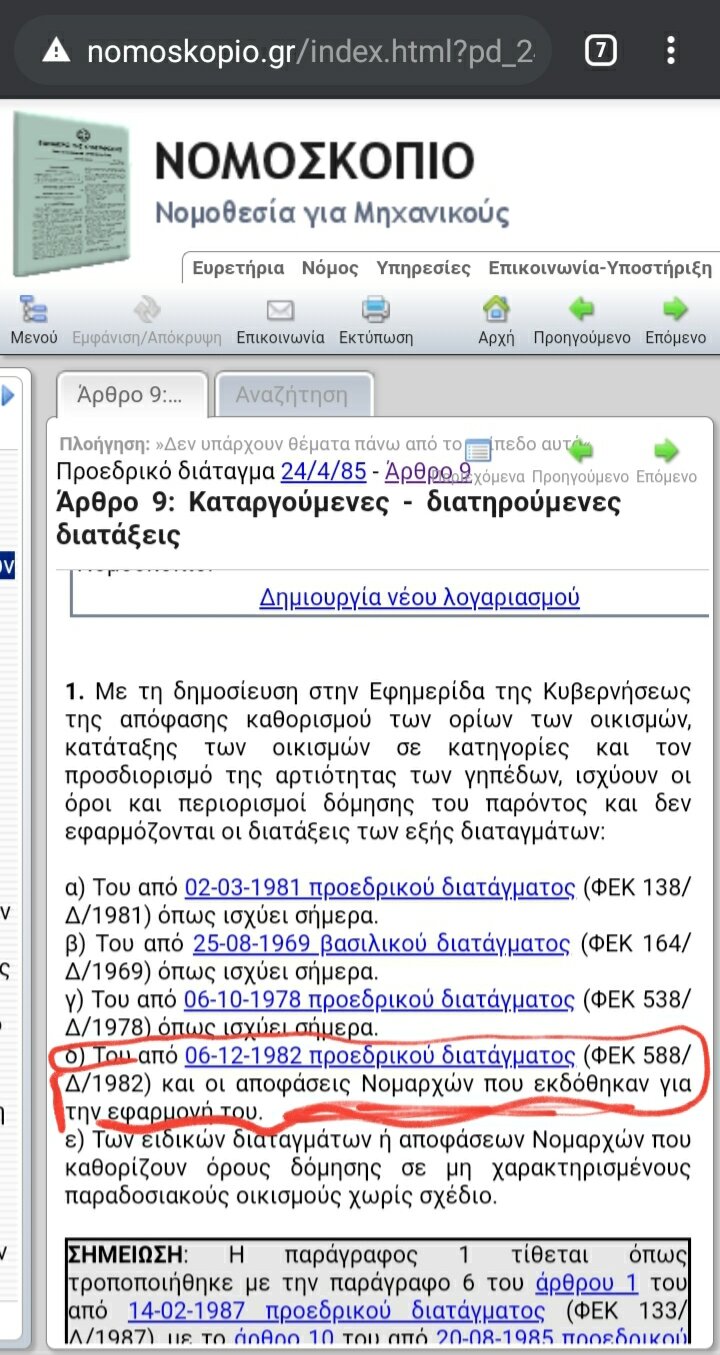Click the Εκτύπωση printer icon
The image size is (720, 1355).
pyautogui.click(x=375, y=309)
